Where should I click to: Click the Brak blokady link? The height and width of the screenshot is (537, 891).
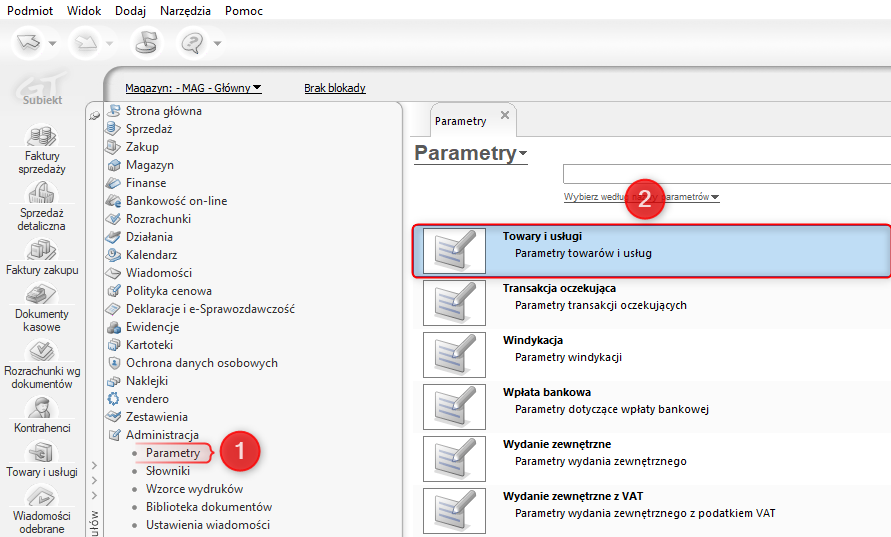click(335, 88)
